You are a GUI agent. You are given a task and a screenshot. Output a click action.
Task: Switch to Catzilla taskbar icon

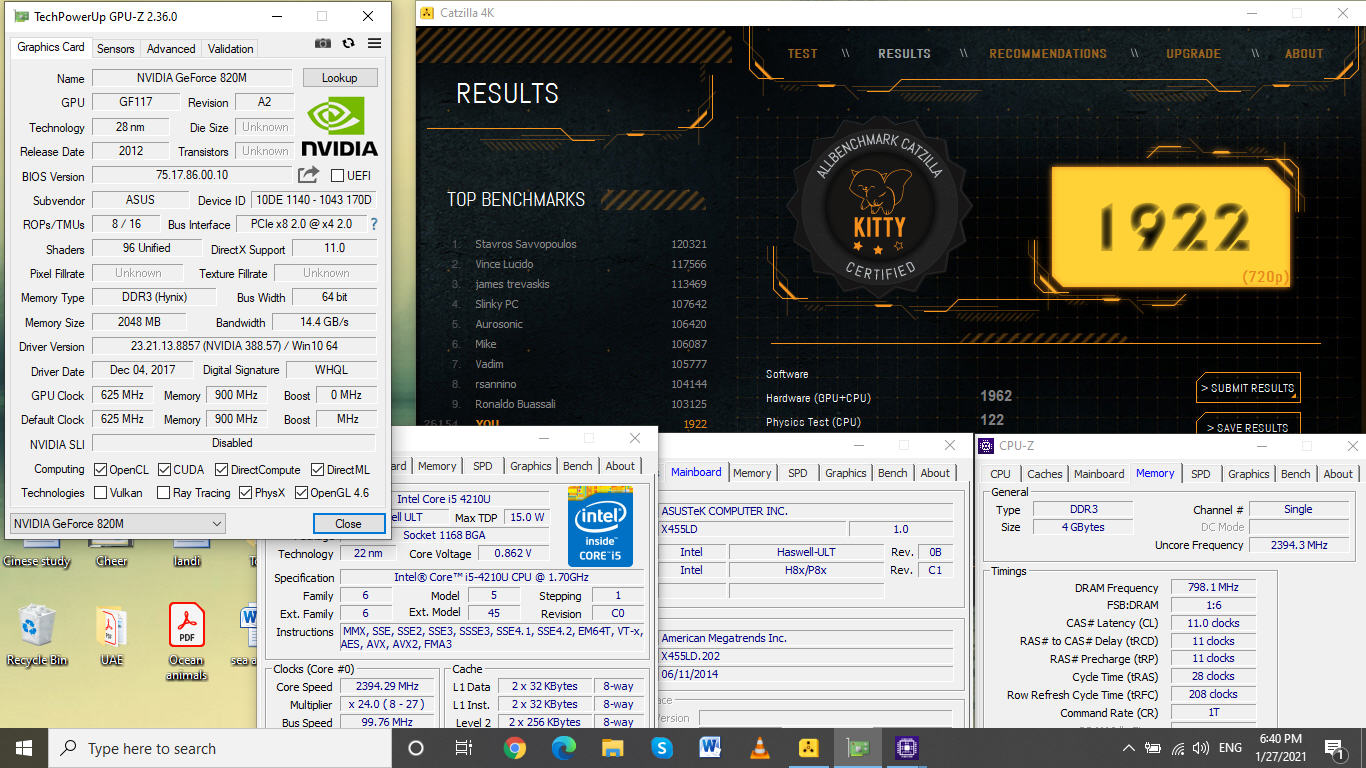click(x=808, y=748)
